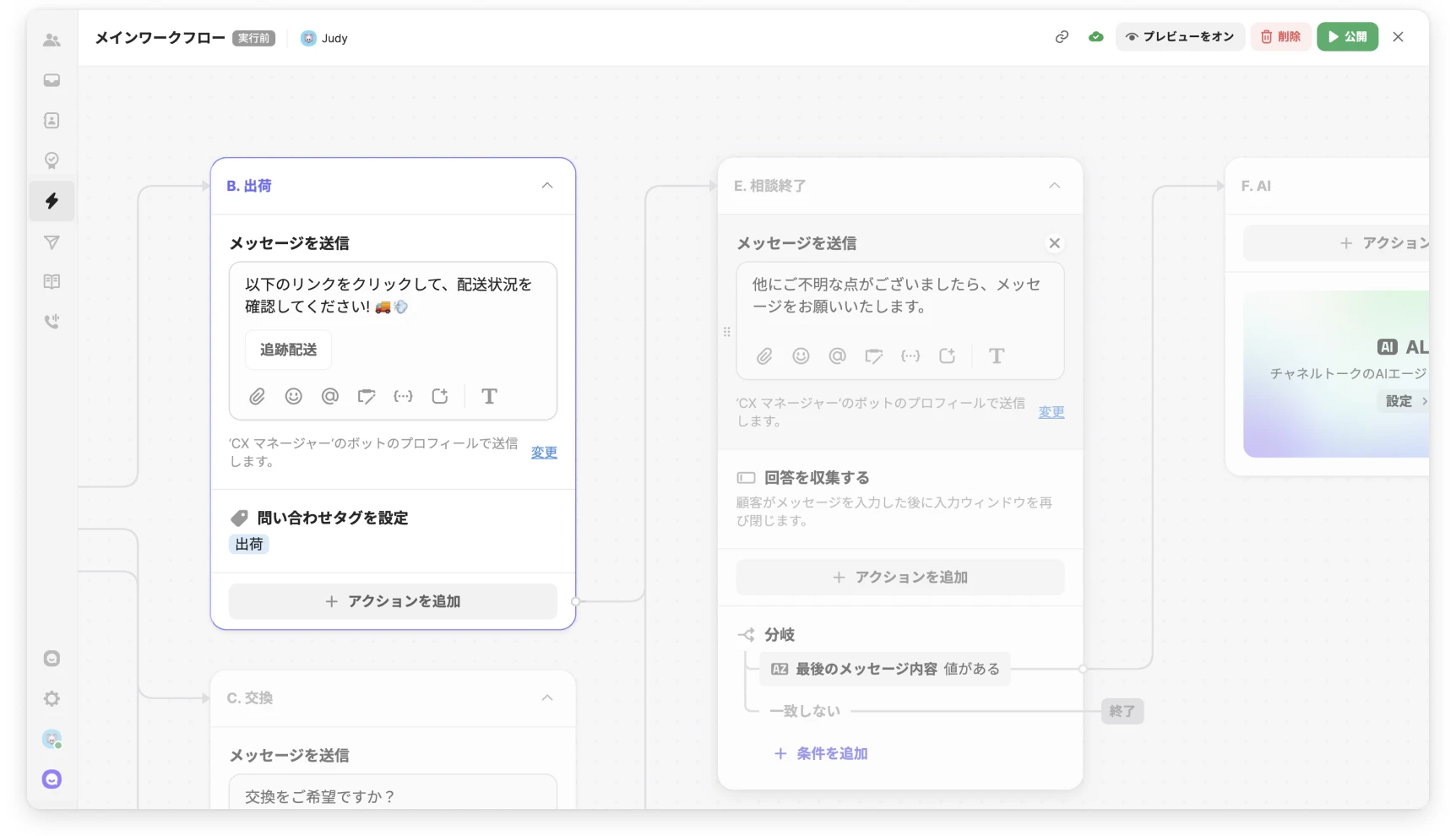Screen dimensions: 1456x836
Task: Toggle プレビューをオン in the top bar
Action: point(1181,37)
